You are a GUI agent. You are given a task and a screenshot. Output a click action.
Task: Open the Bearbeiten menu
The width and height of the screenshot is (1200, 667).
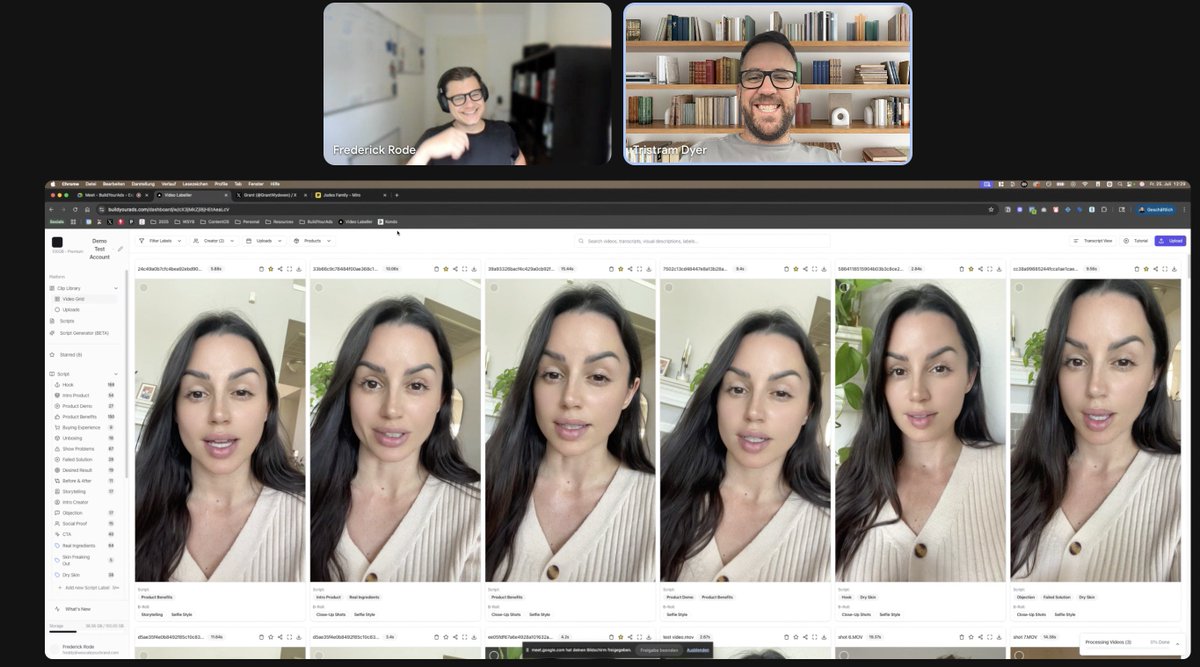click(113, 184)
